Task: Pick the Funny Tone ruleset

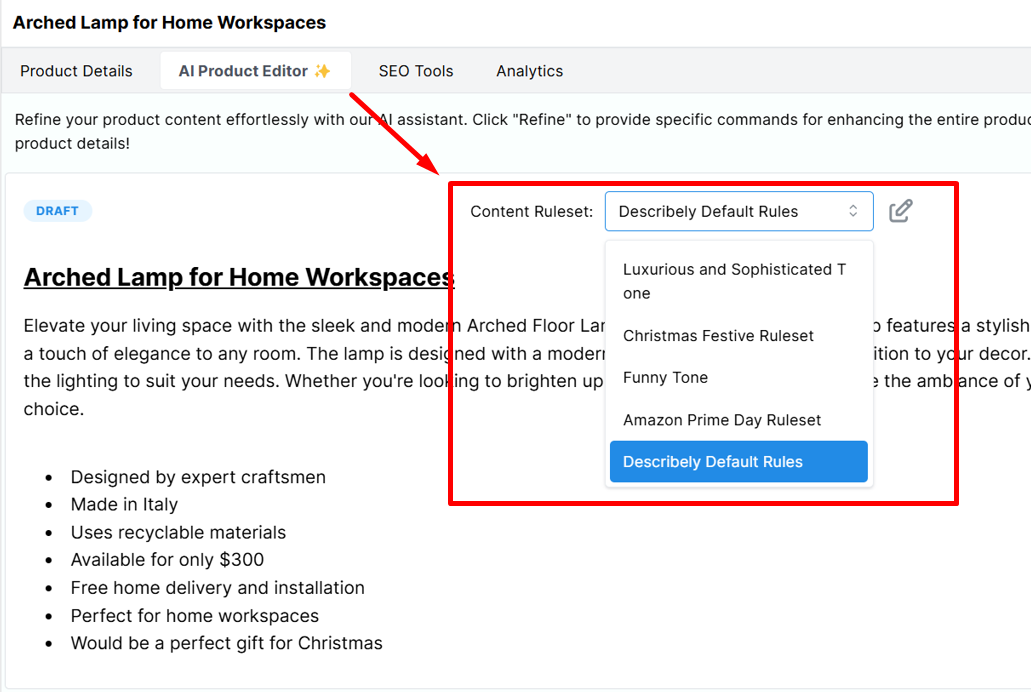Action: [x=739, y=378]
